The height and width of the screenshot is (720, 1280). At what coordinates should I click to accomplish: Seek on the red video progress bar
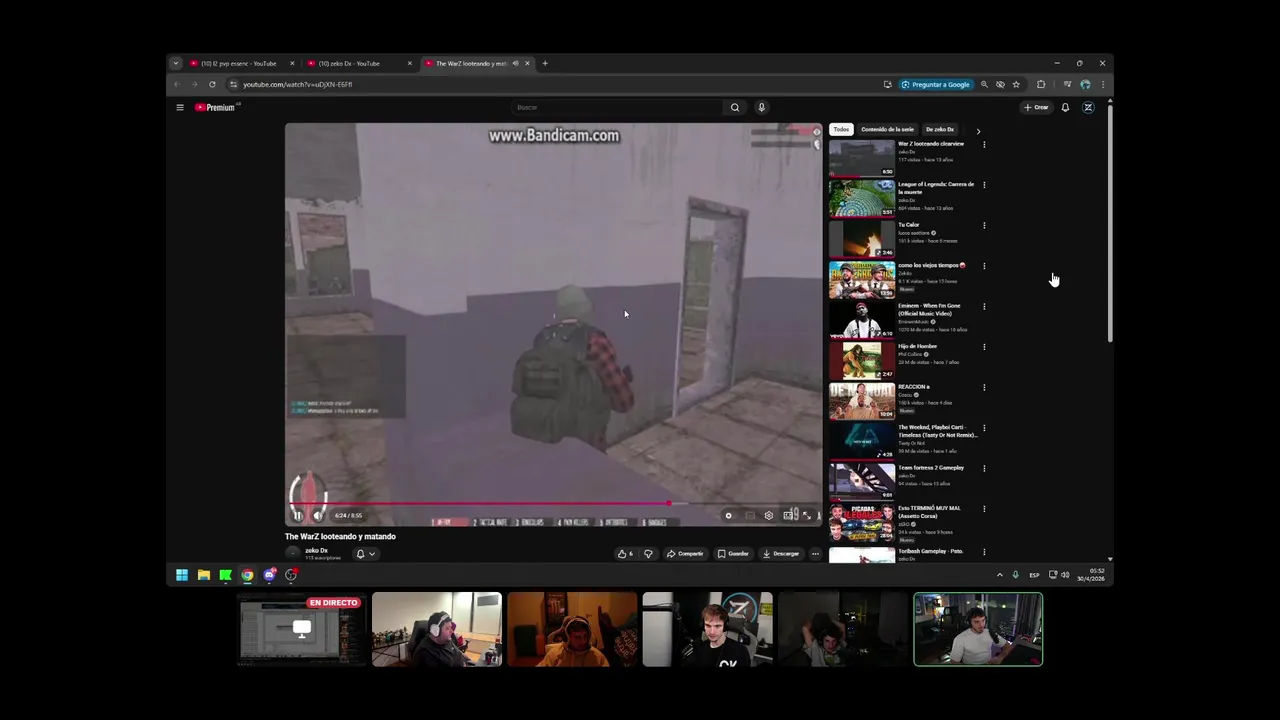tap(553, 504)
